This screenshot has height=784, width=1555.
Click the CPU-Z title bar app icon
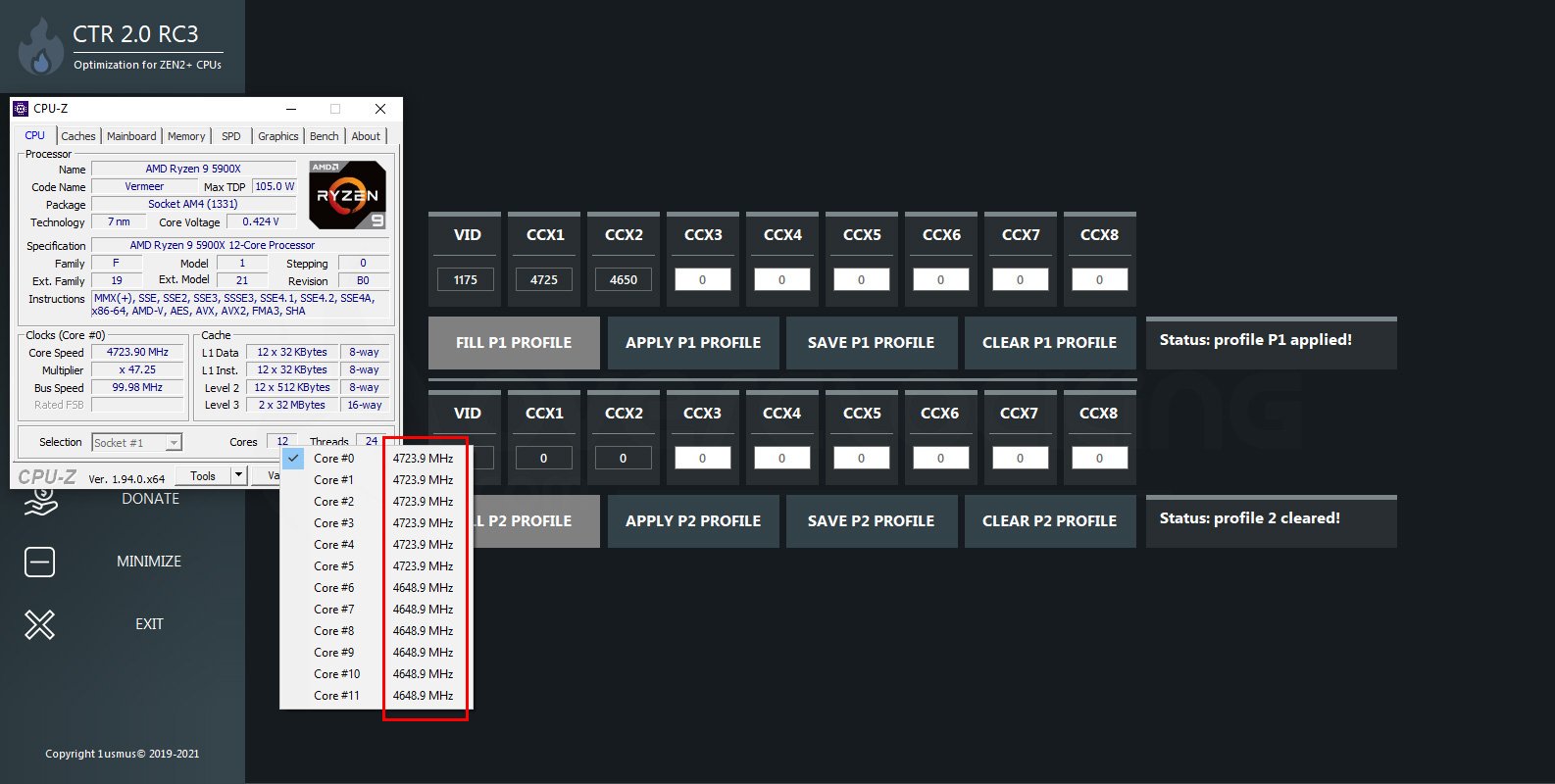coord(21,109)
